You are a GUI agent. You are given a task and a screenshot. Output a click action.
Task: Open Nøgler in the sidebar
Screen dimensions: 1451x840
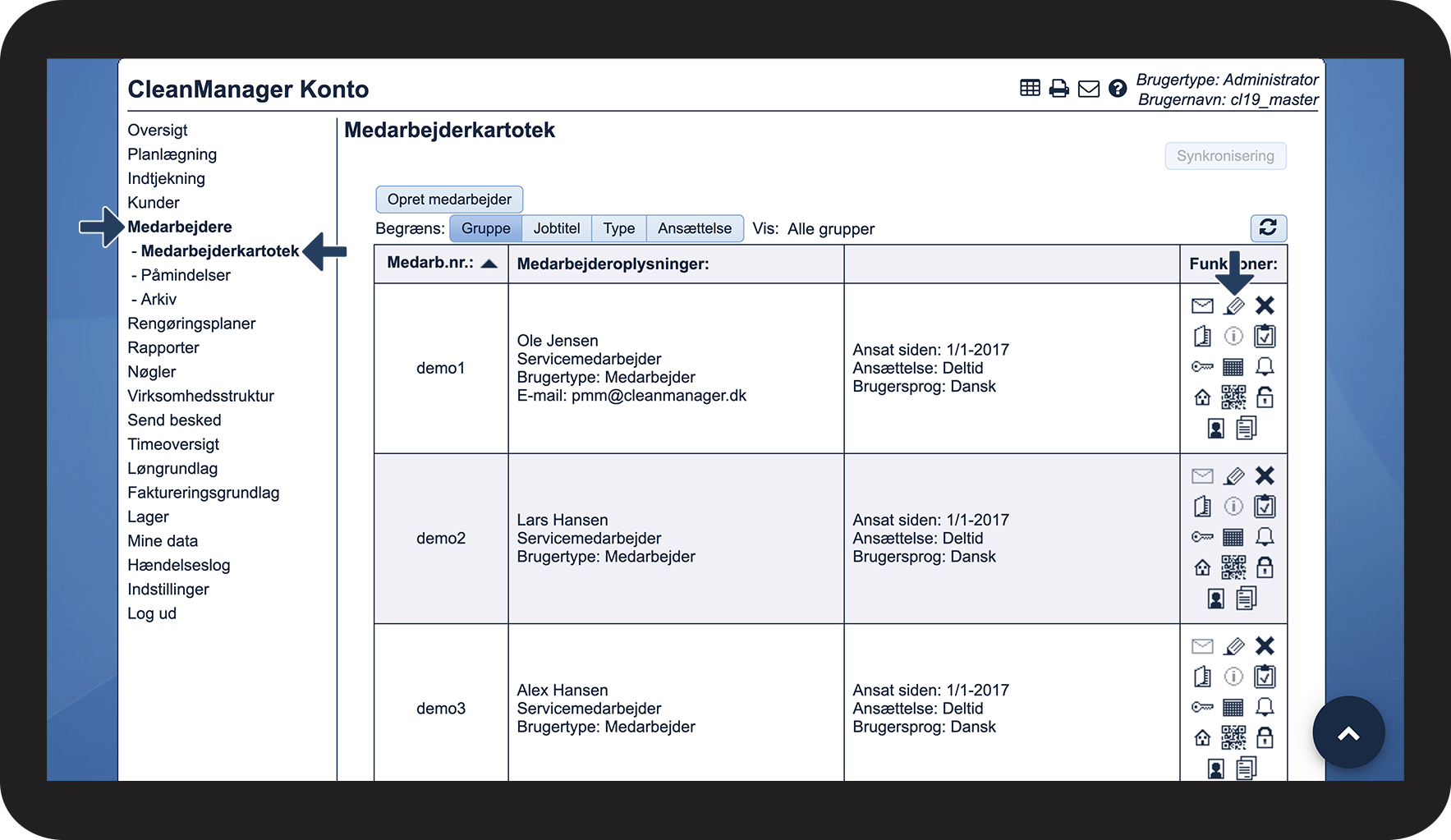[152, 372]
